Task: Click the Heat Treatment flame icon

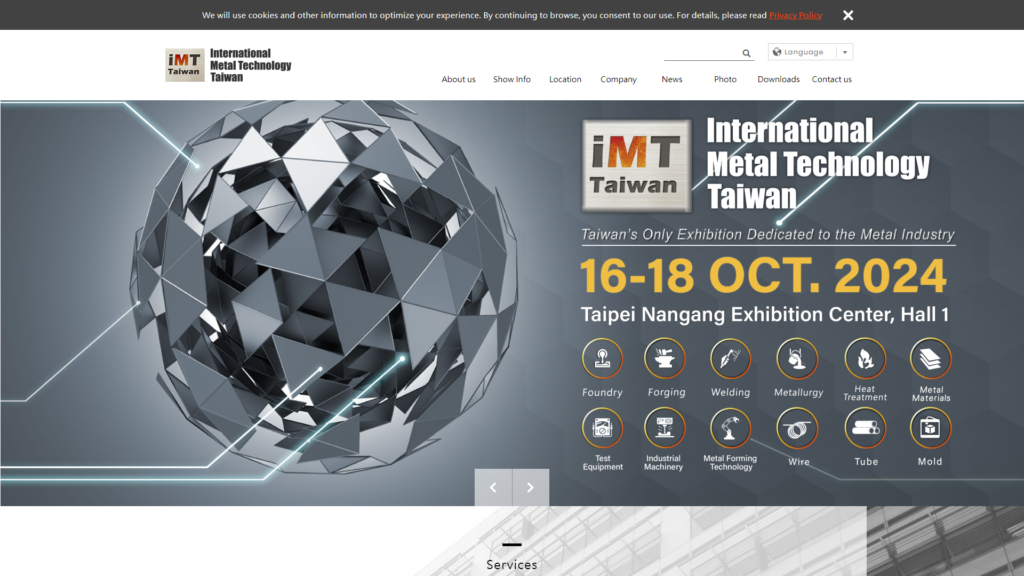Action: [865, 359]
